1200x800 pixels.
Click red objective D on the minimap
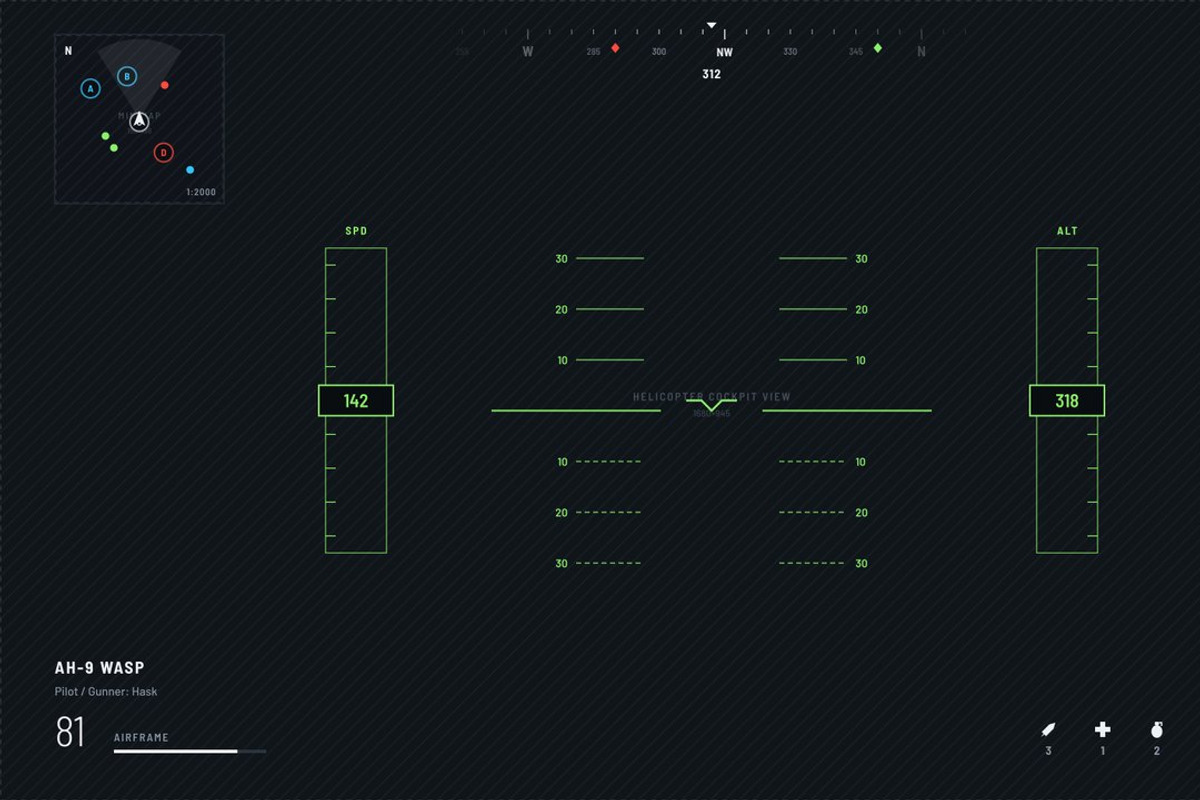[164, 153]
